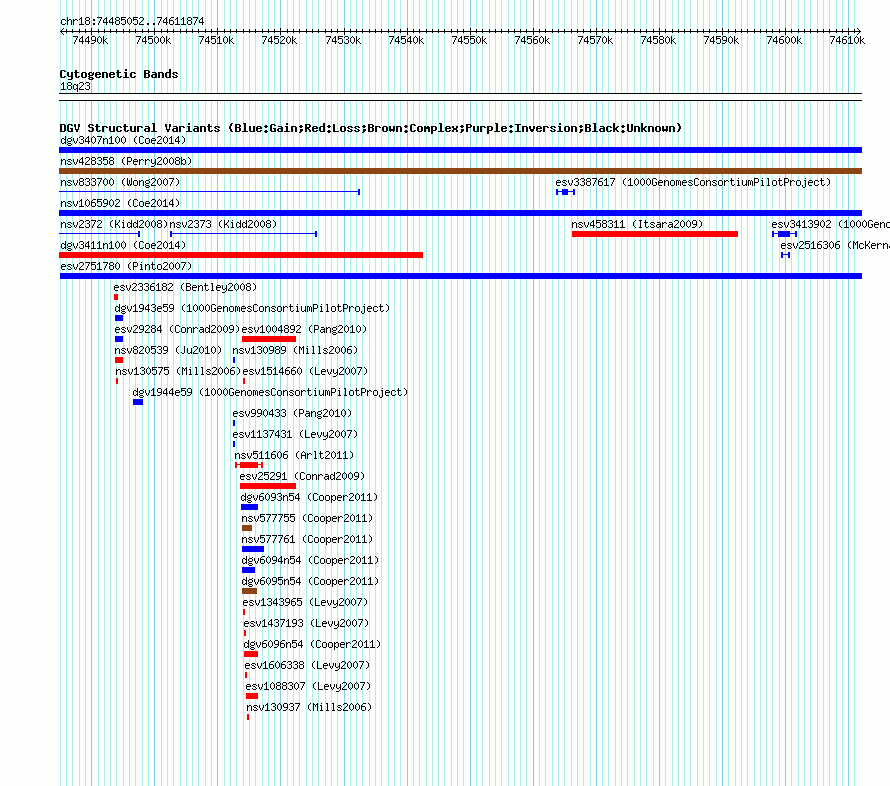890x786 pixels.
Task: Click esv25291 (Conrad2009) label
Action: [x=302, y=476]
